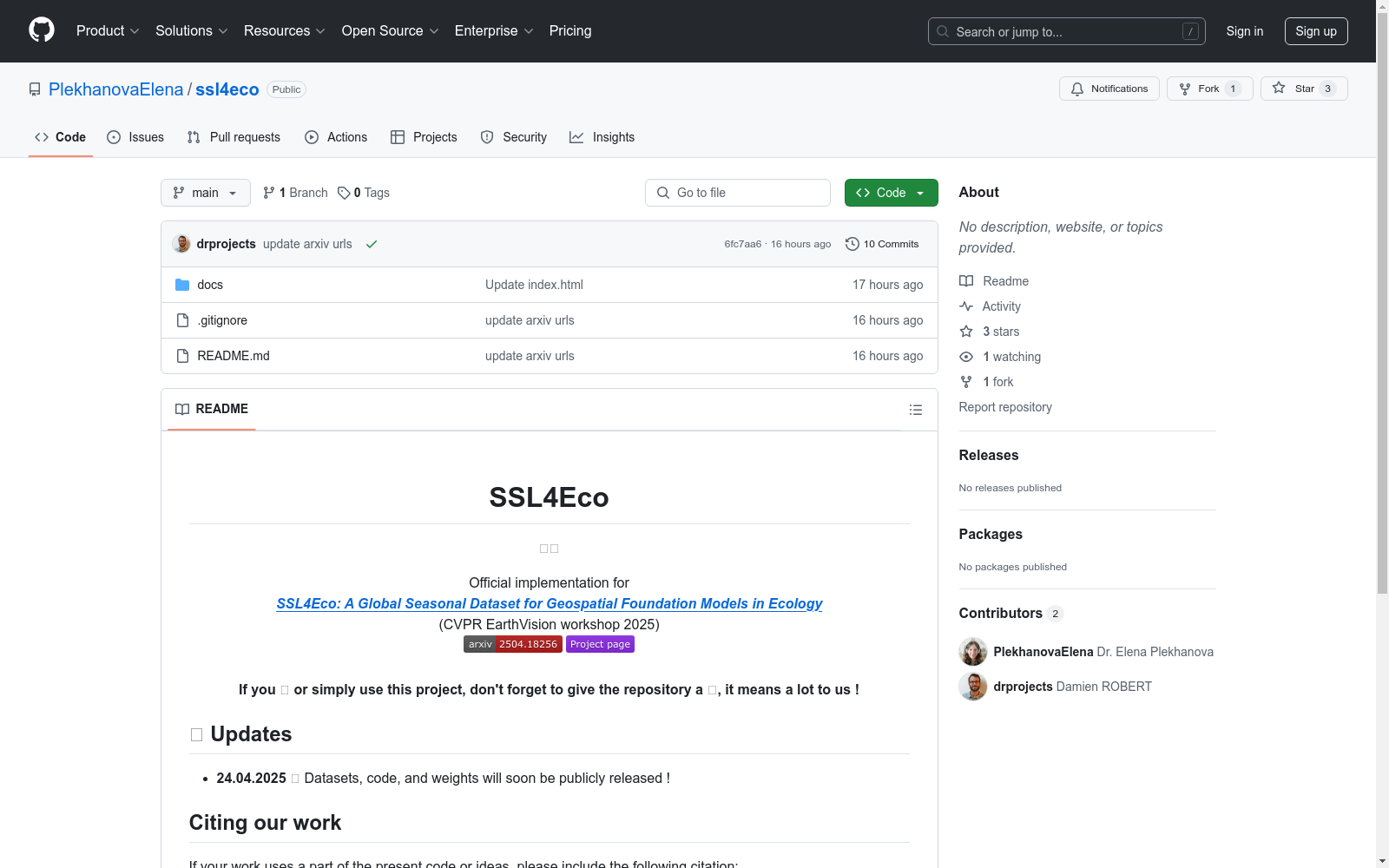Expand the Solutions dropdown
This screenshot has width=1389, height=868.
(x=192, y=31)
